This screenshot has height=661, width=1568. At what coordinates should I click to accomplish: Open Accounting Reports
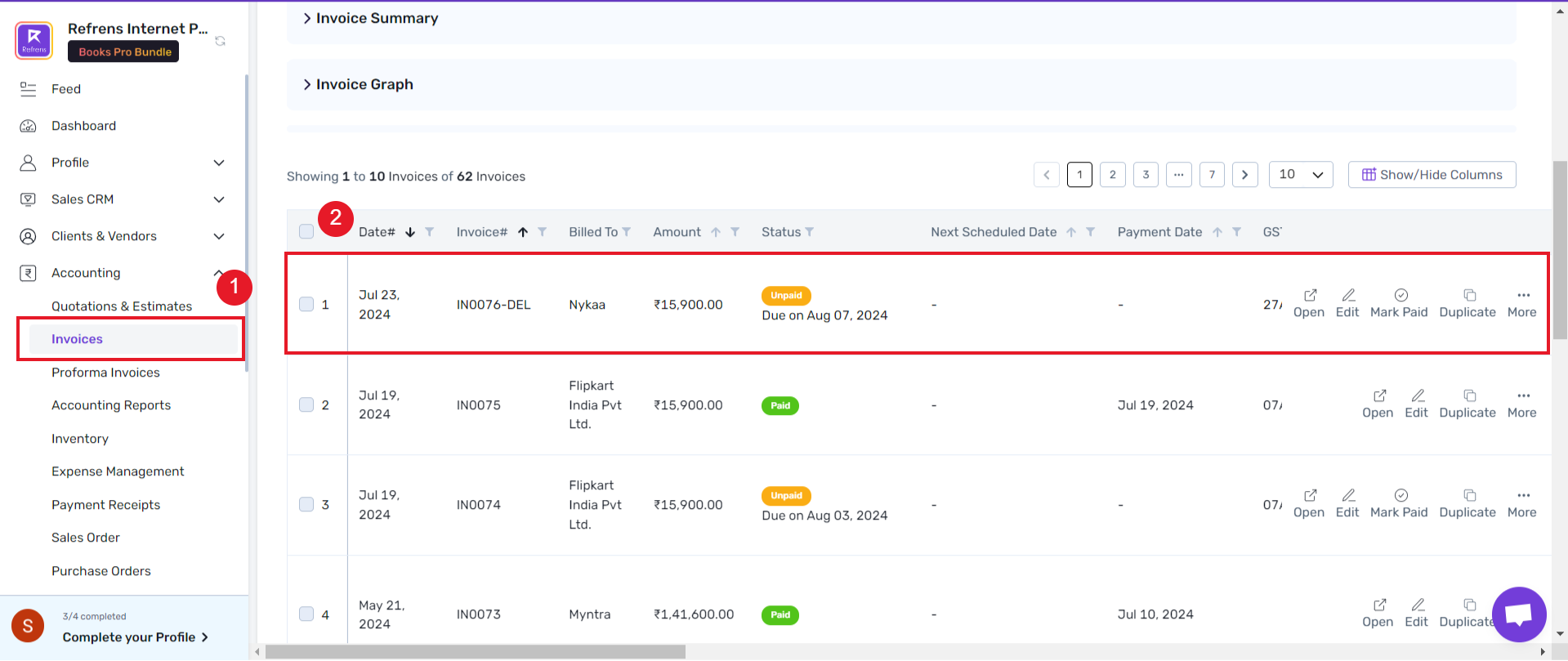pos(111,405)
